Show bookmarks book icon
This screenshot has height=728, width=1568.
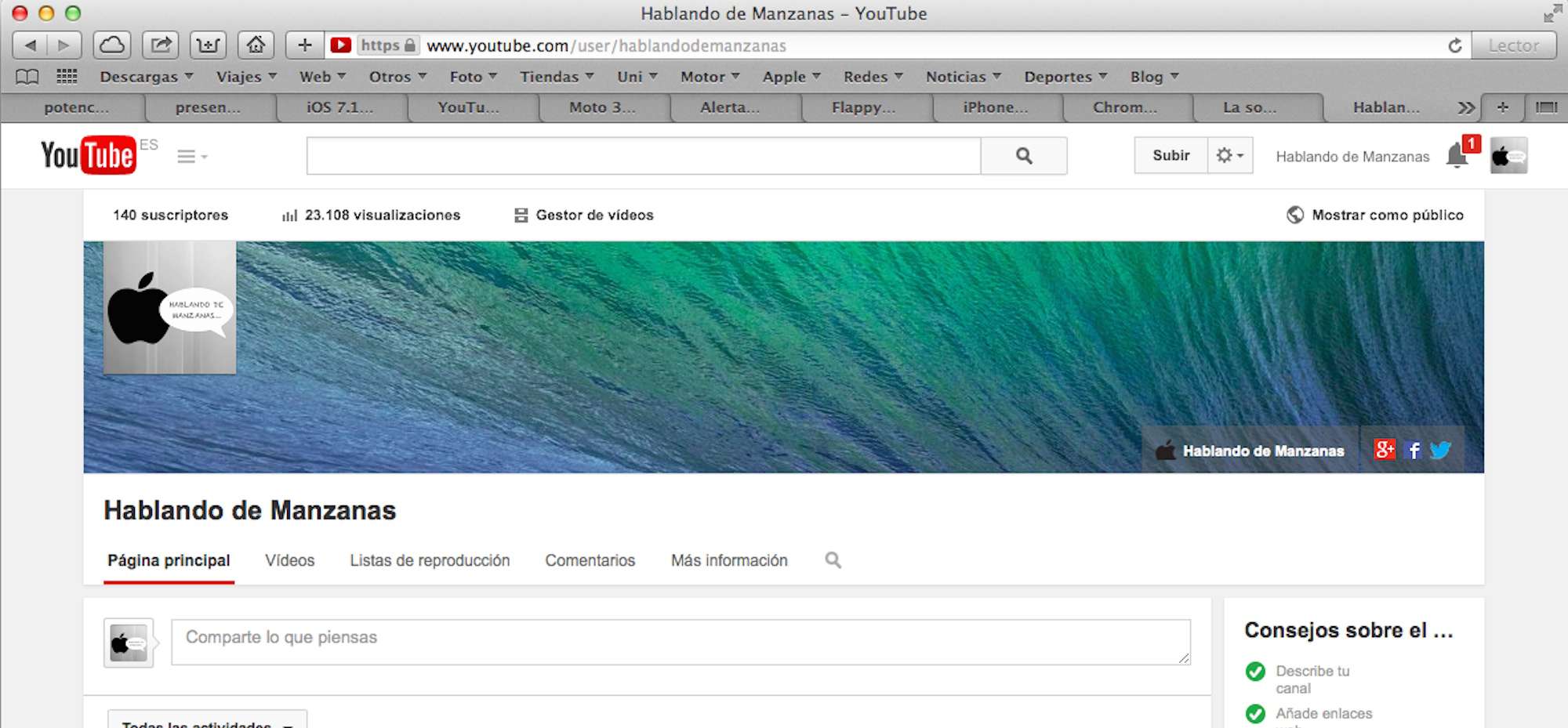(x=27, y=77)
